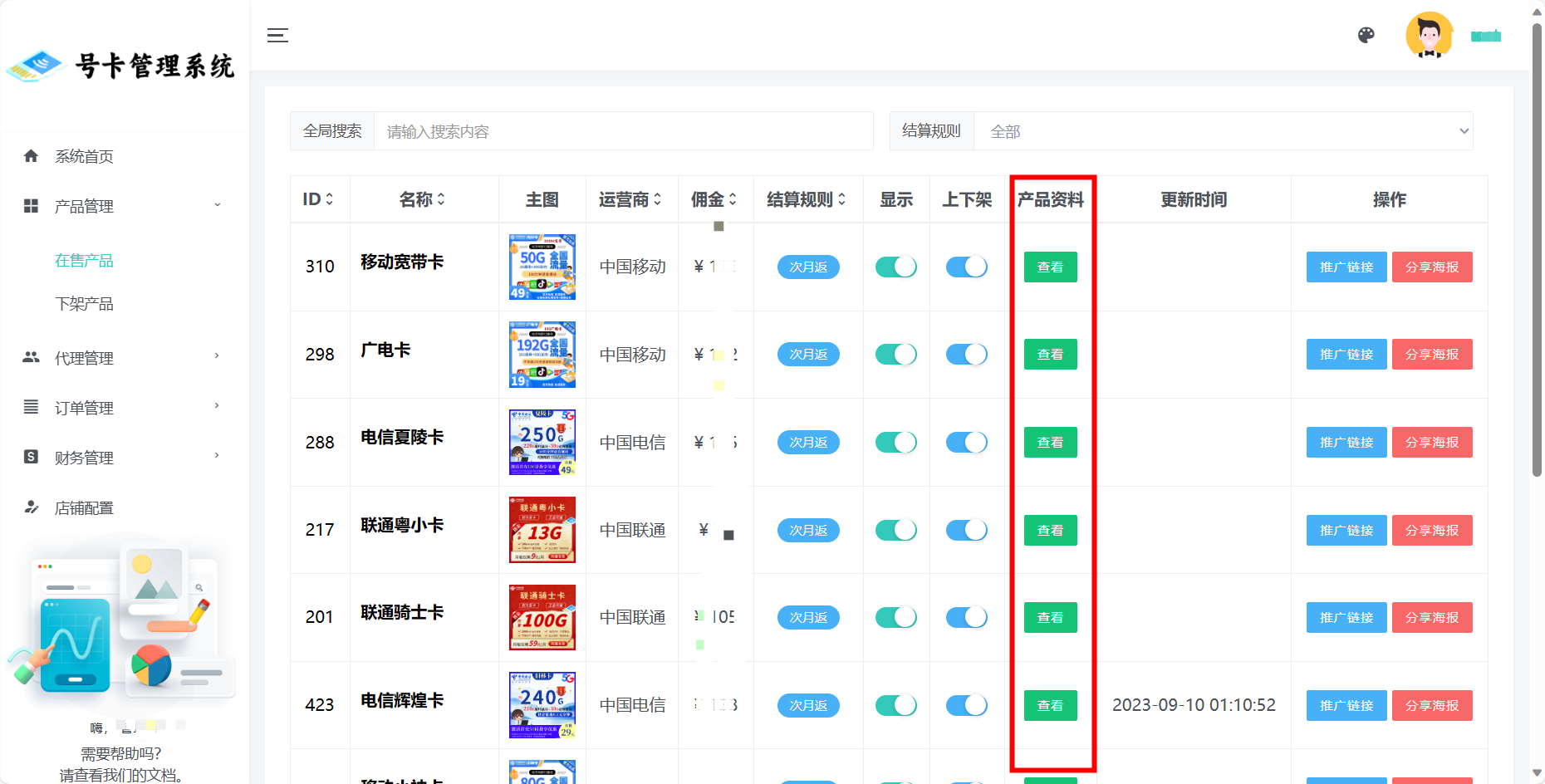Click 分享海报 for 电信夏陵卡
Screen dimensions: 1545x784
point(1432,442)
